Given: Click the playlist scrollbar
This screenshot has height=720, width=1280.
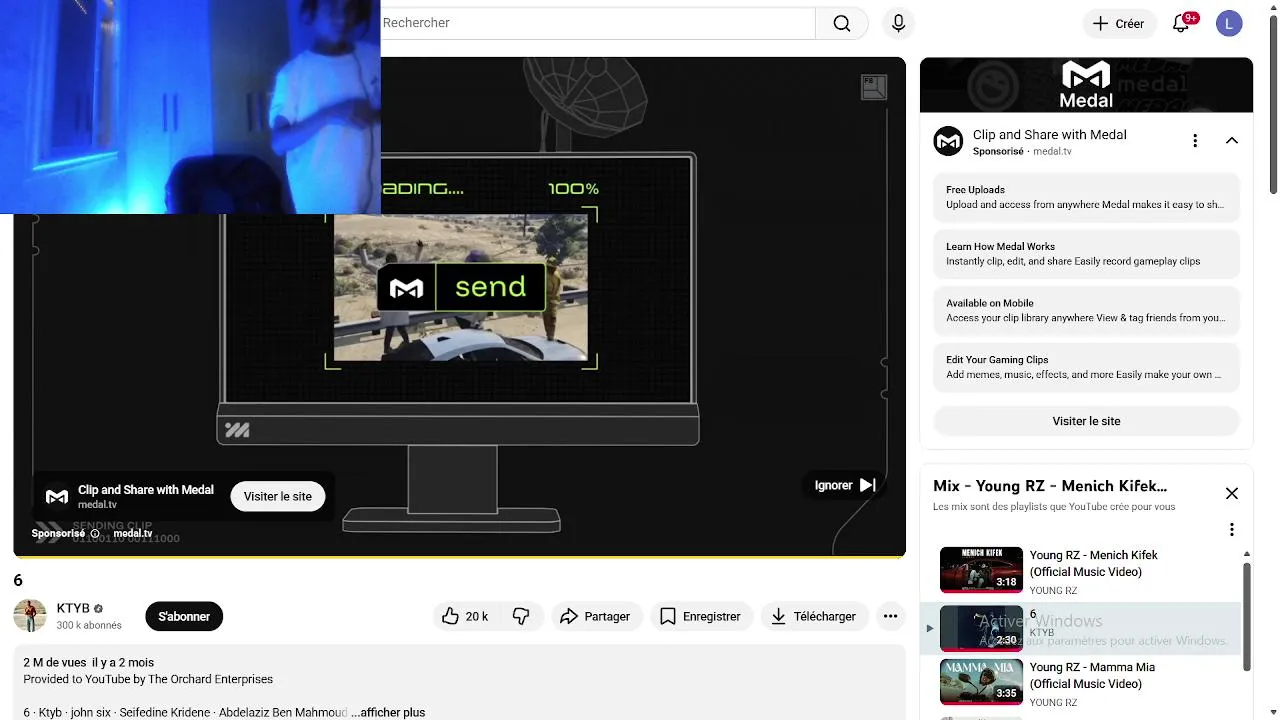Looking at the screenshot, I should click(1247, 617).
